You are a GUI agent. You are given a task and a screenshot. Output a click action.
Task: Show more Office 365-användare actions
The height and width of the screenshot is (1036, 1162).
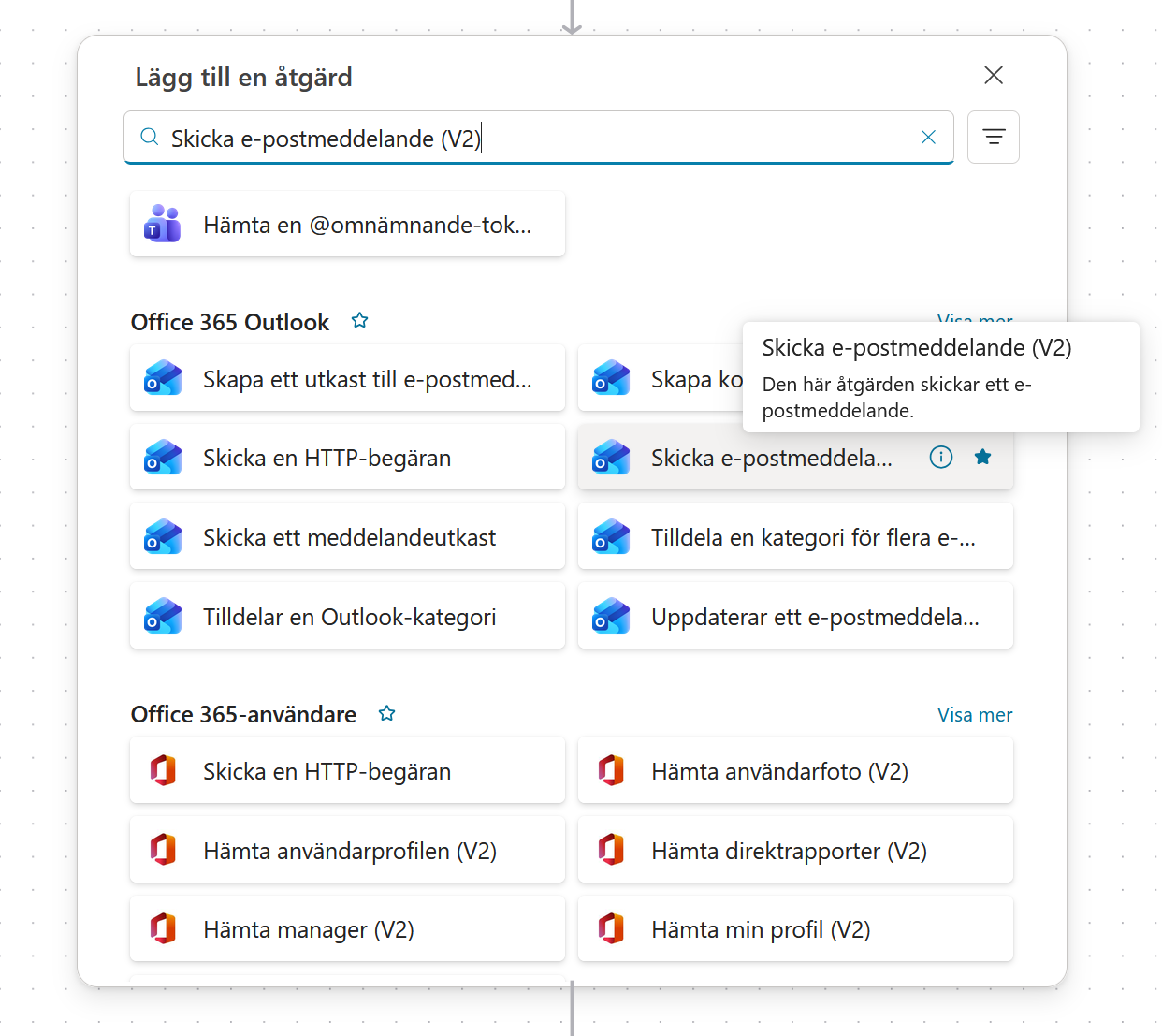pos(975,715)
